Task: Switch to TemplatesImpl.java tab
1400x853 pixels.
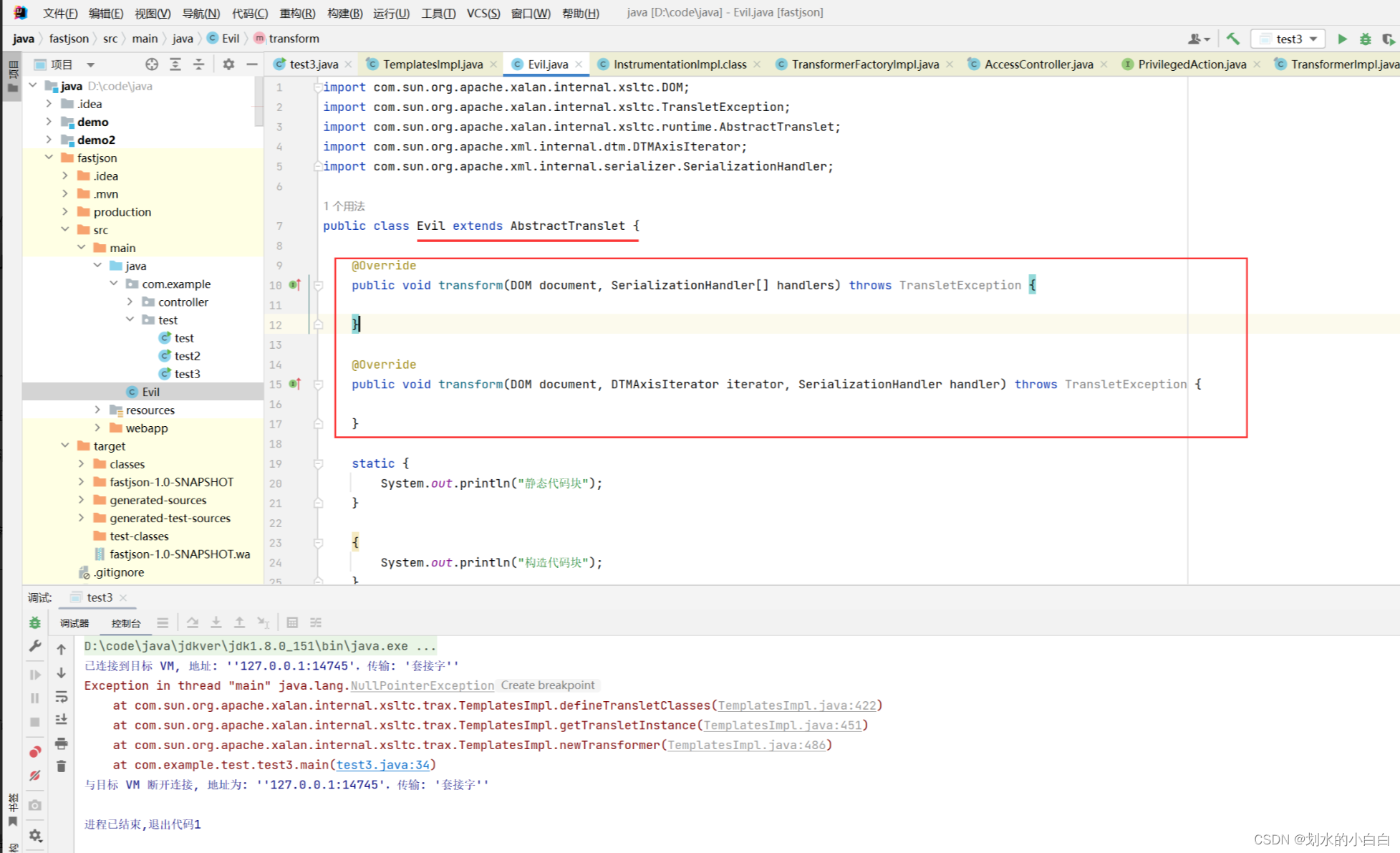Action: (432, 64)
